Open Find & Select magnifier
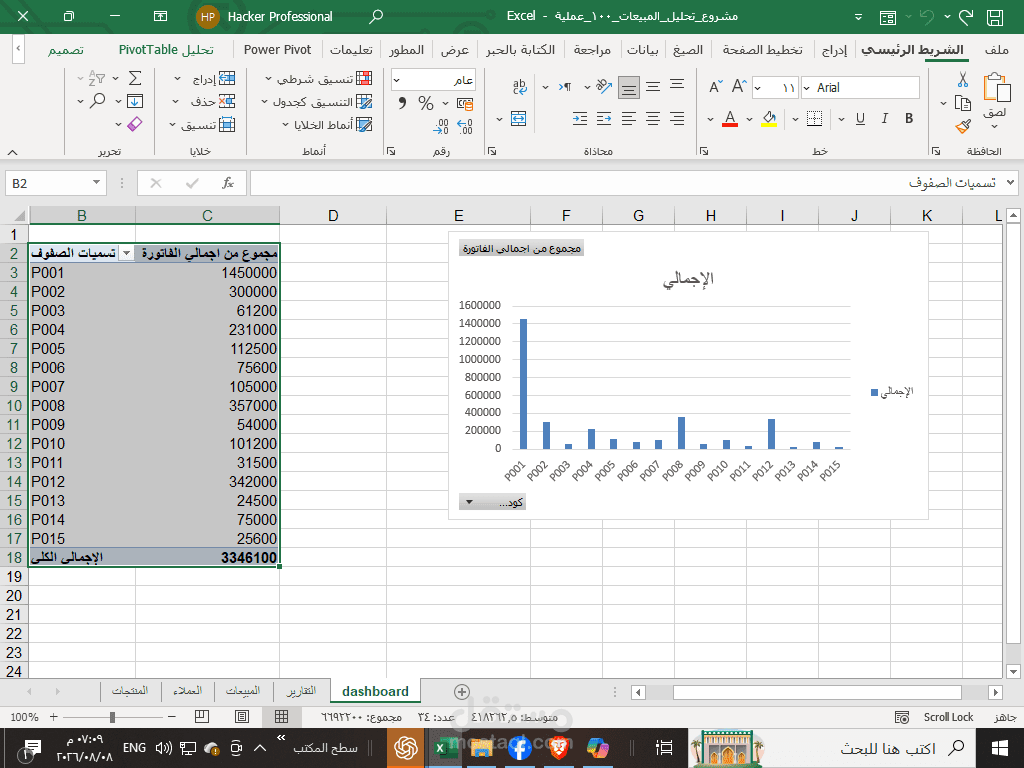The image size is (1024, 768). coord(98,101)
